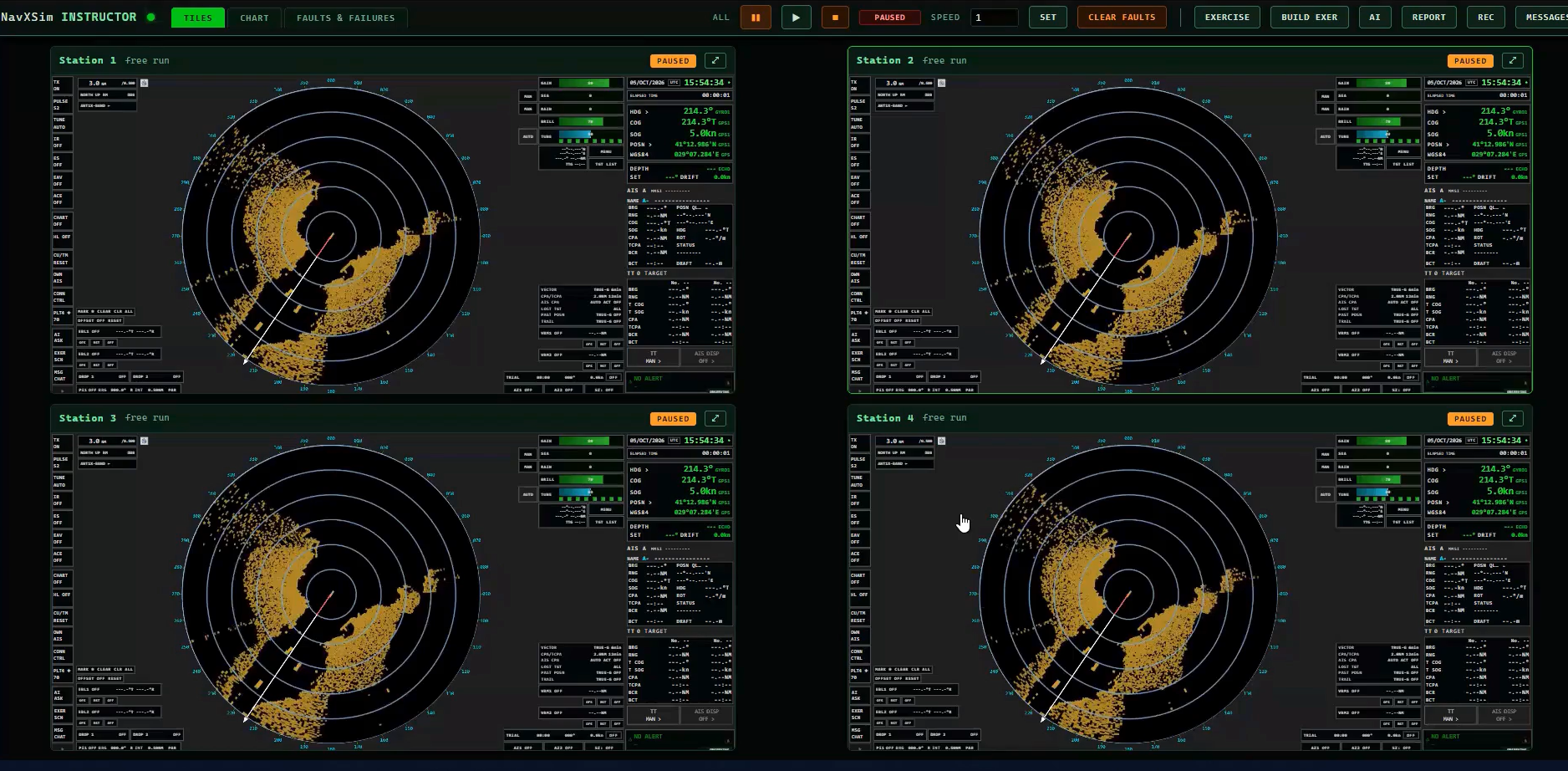
Task: Expand Station 3 tile to fullscreen
Action: coord(715,418)
